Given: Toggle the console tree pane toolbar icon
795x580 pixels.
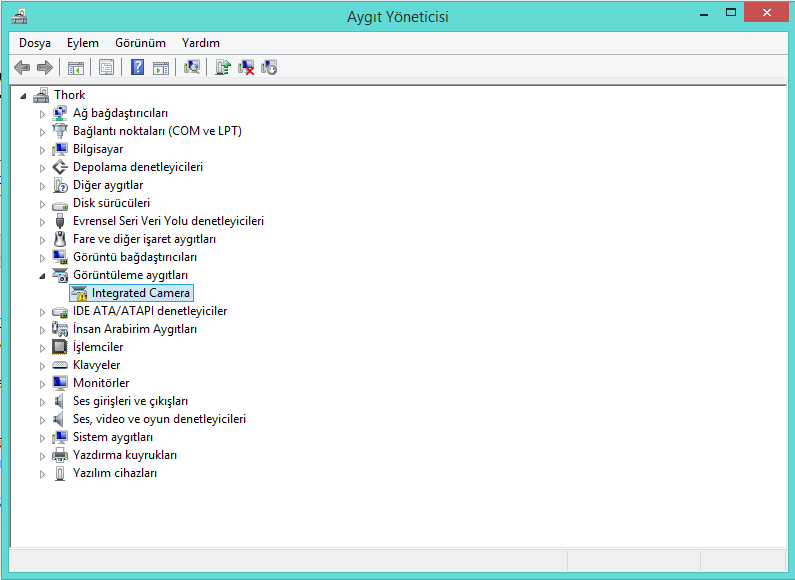Looking at the screenshot, I should pyautogui.click(x=76, y=67).
